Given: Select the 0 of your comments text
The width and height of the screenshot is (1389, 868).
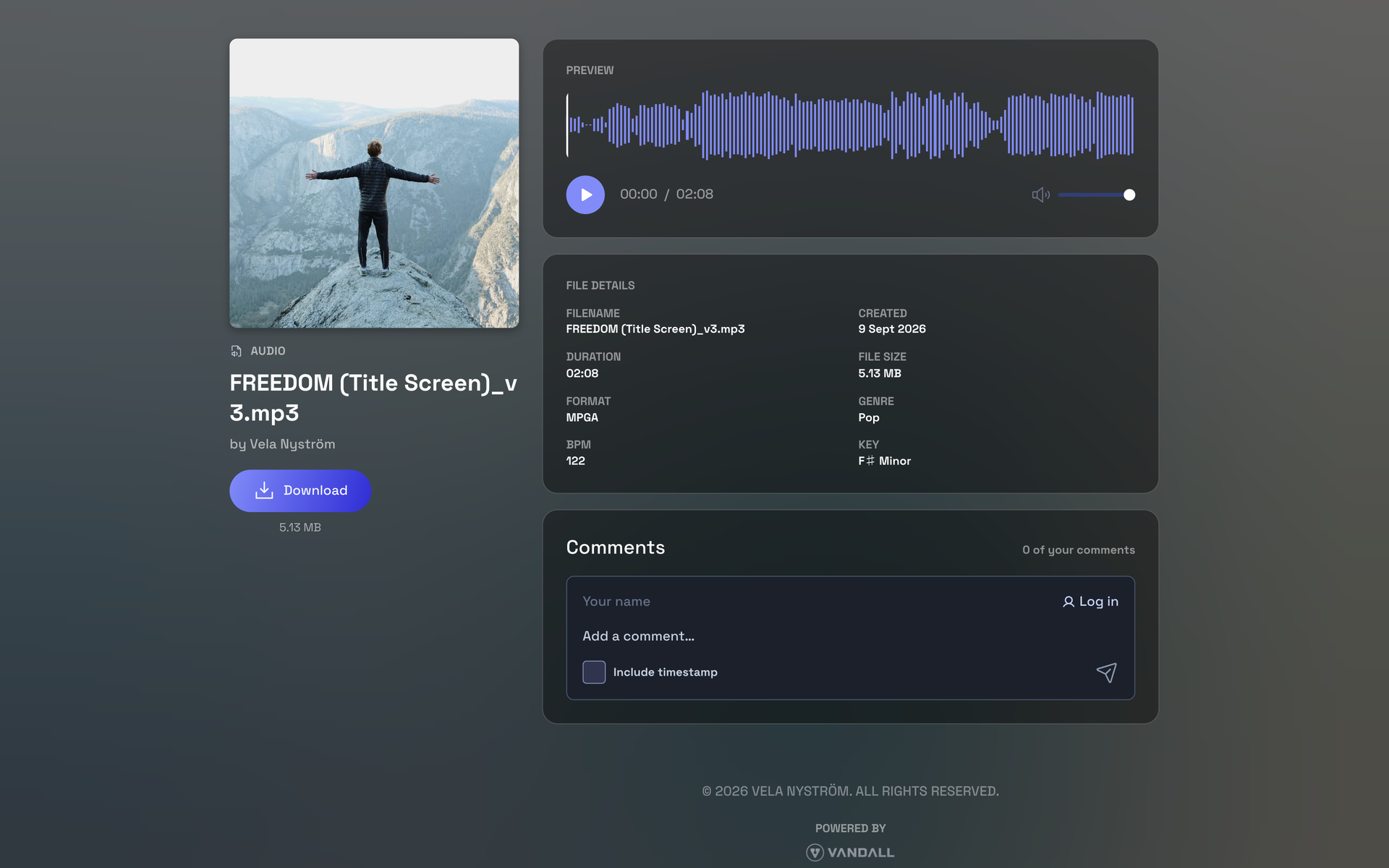Looking at the screenshot, I should click(x=1078, y=550).
